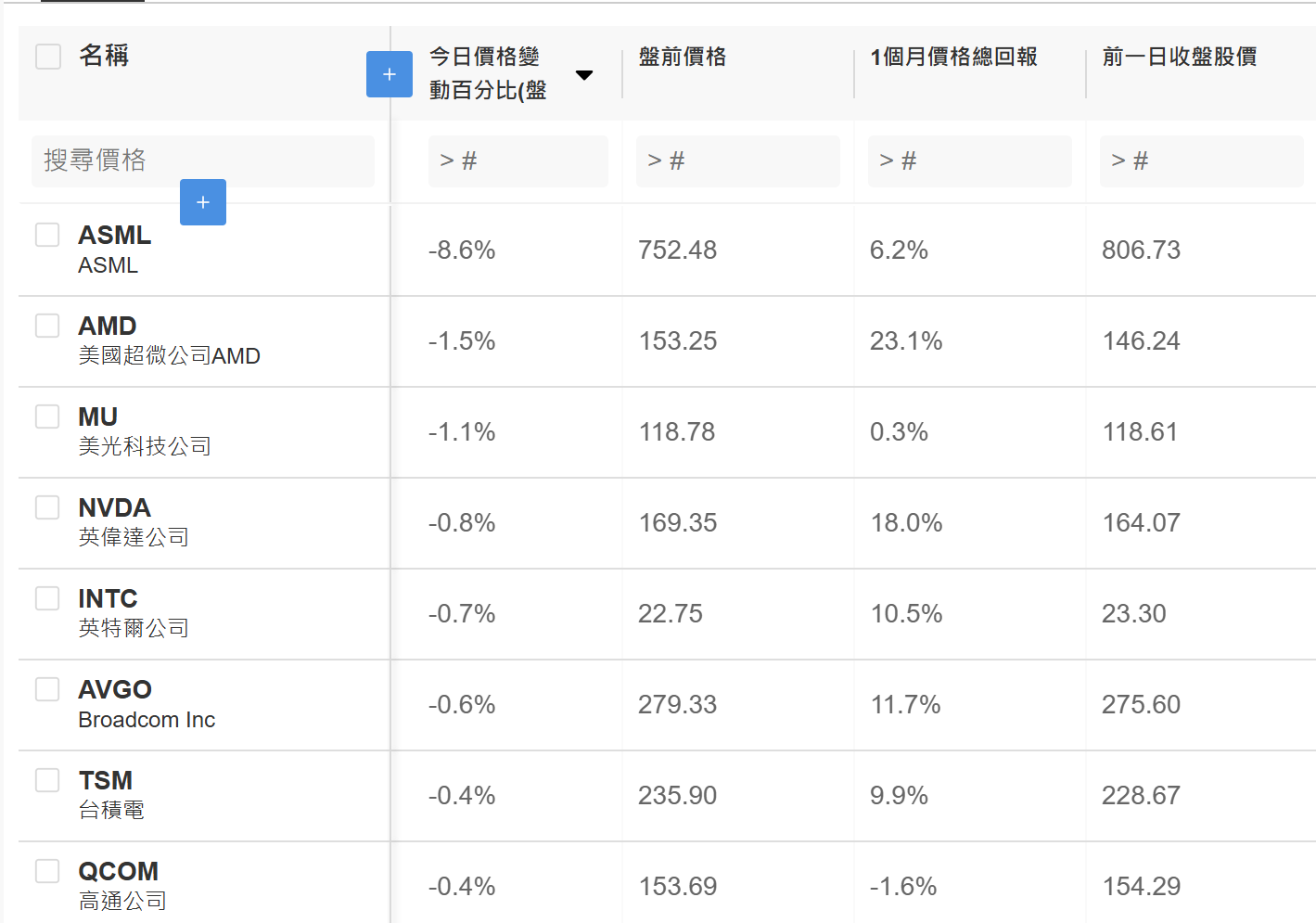Sort by the 前一日收盤股價 column header
The height and width of the screenshot is (923, 1316).
click(x=1180, y=57)
